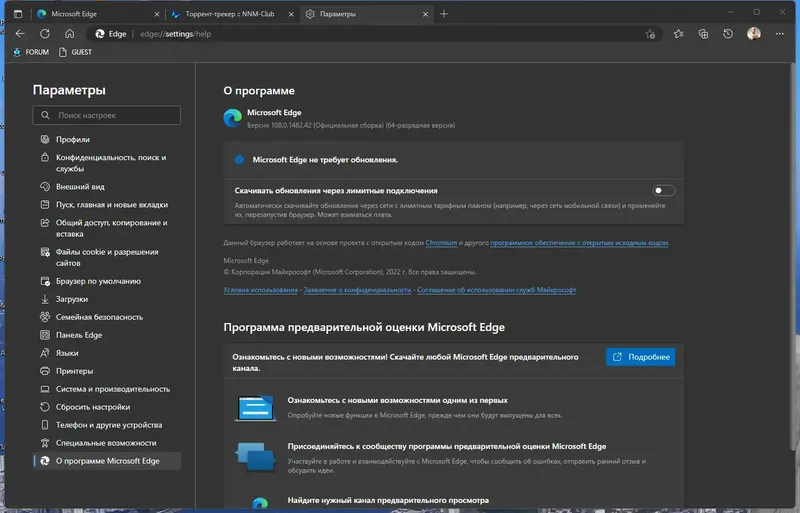
Task: Open Телефон и другие устройства section
Action: (107, 425)
